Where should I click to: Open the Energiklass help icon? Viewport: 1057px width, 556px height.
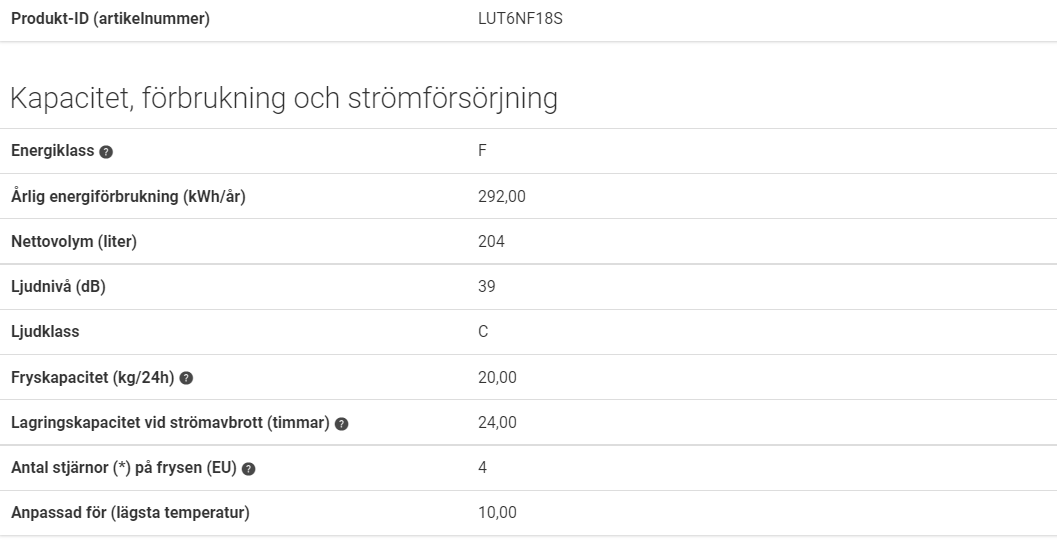[106, 152]
